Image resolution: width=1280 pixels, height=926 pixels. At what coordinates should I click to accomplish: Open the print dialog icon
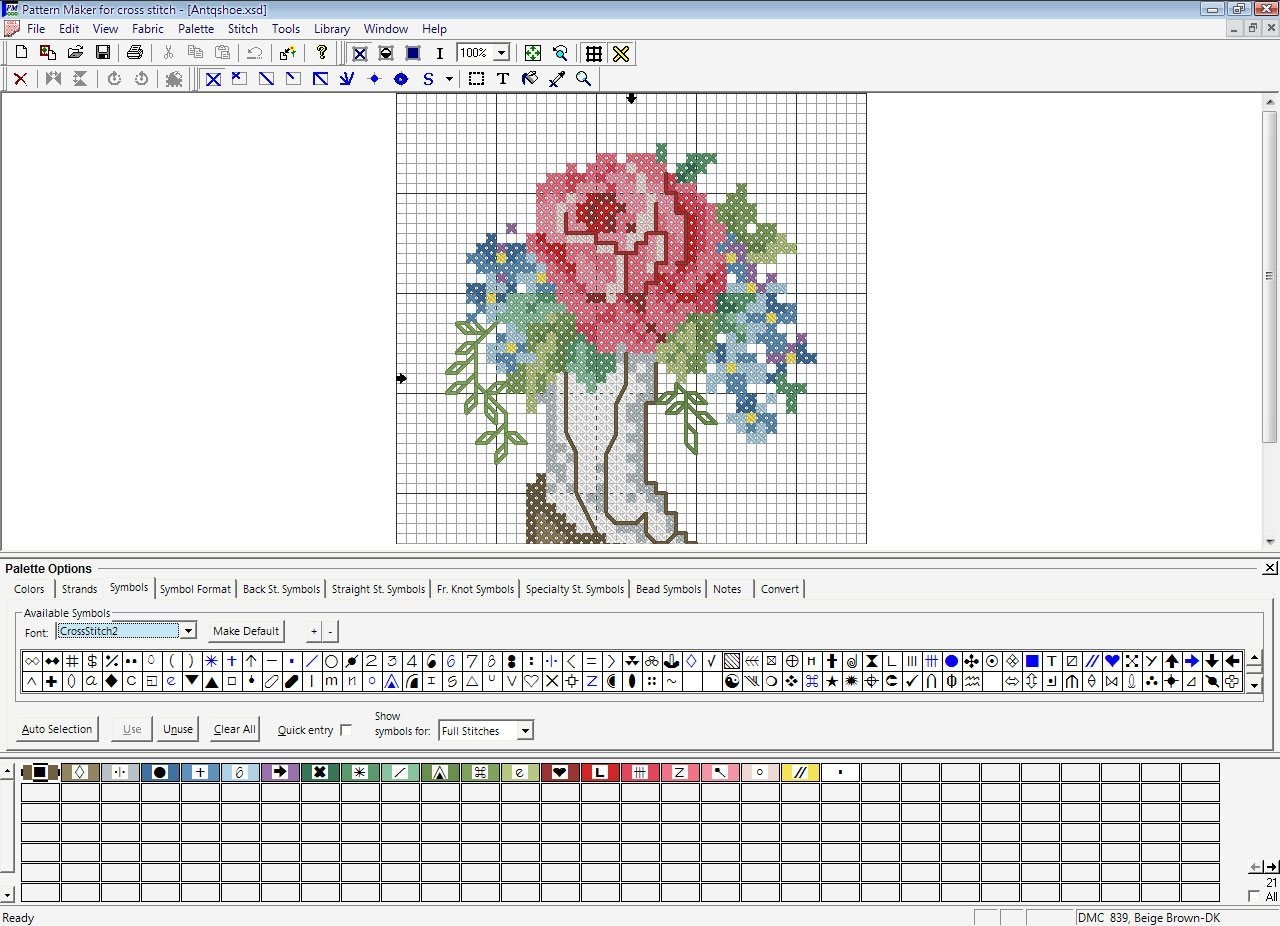(x=135, y=52)
